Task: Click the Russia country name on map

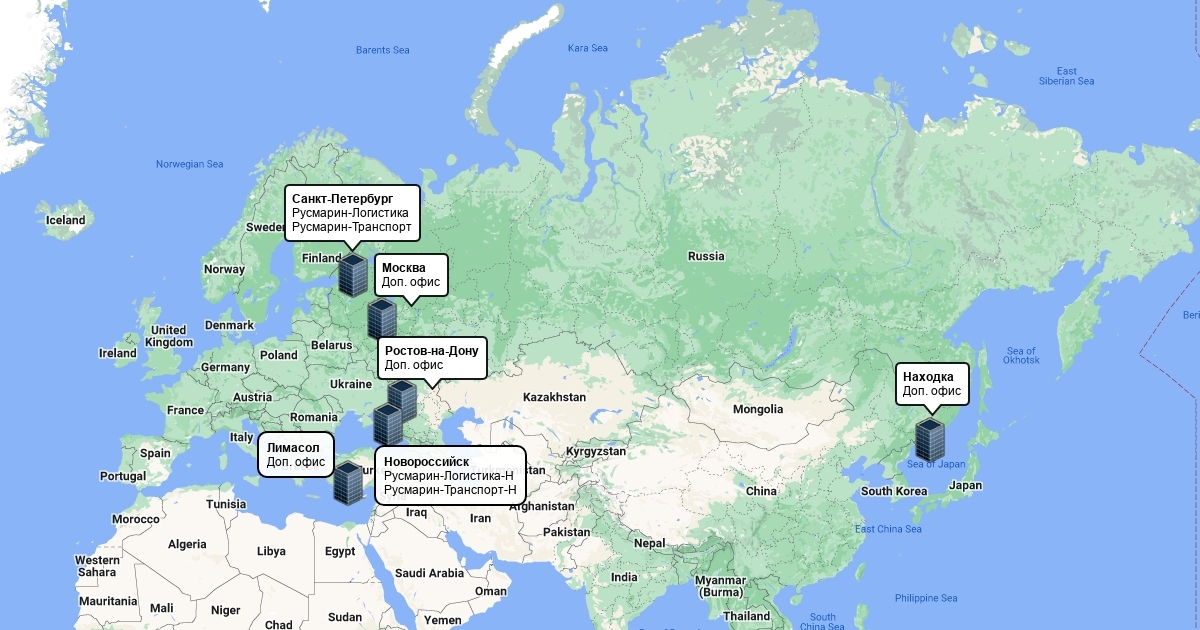Action: point(705,256)
